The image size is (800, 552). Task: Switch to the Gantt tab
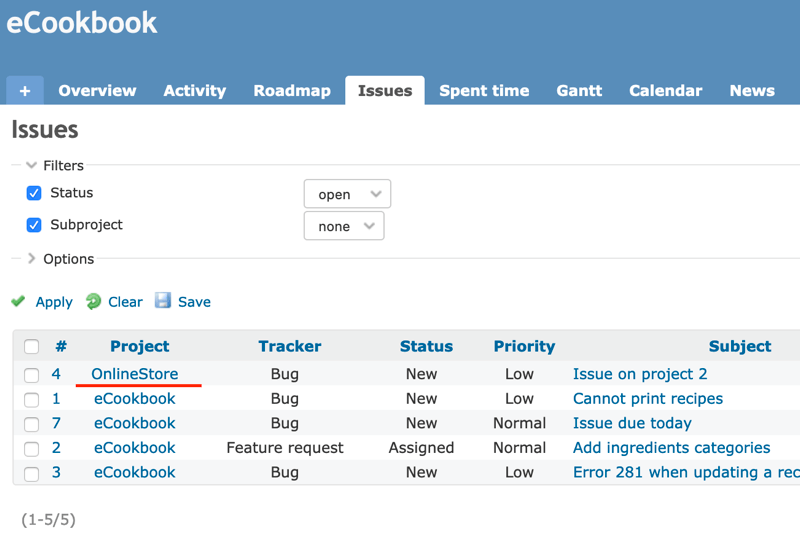[579, 91]
